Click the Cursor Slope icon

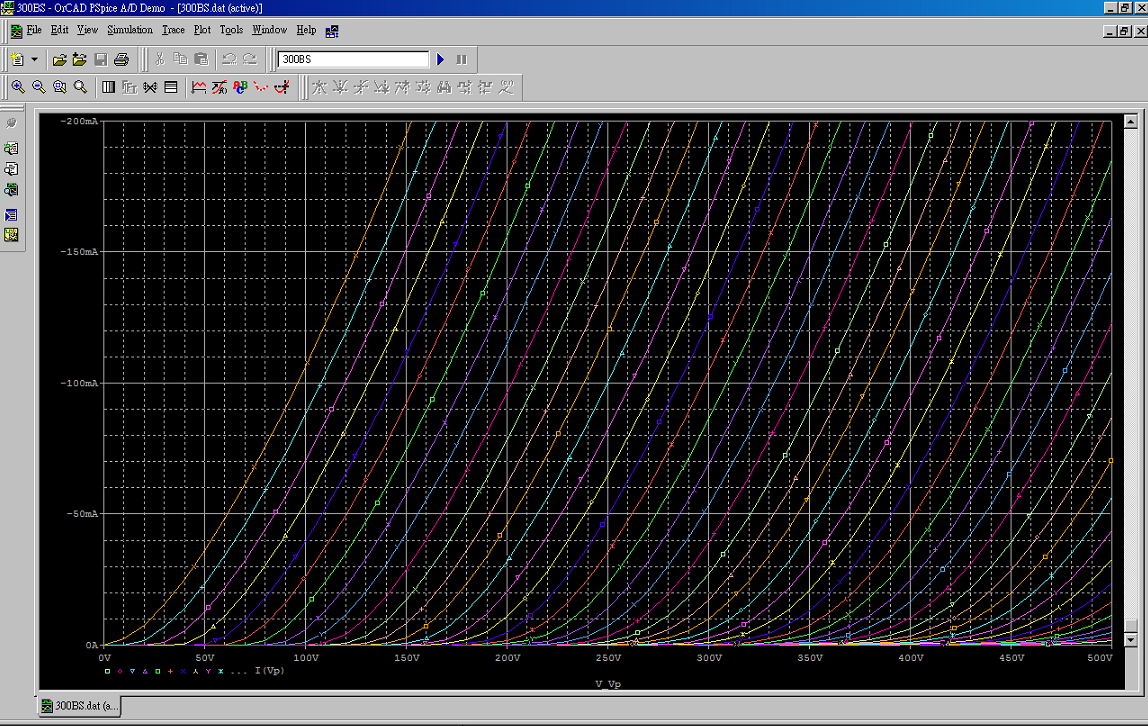361,87
